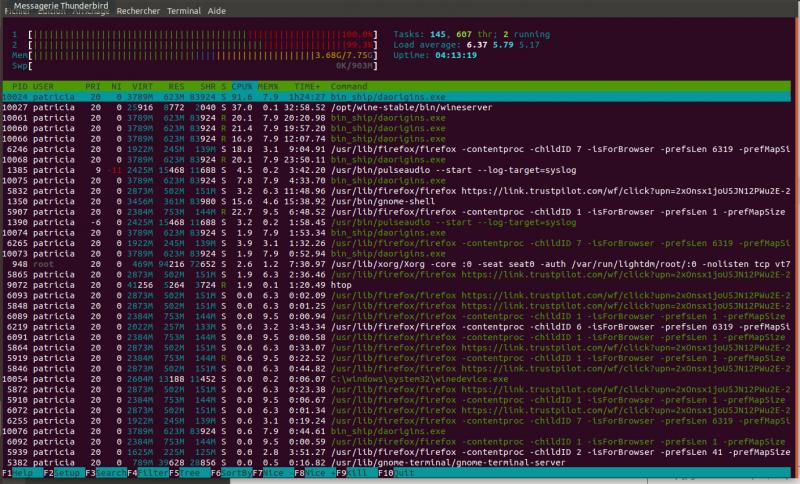Select firefox row with PID 6072
The height and width of the screenshot is (484, 800).
click(x=396, y=411)
